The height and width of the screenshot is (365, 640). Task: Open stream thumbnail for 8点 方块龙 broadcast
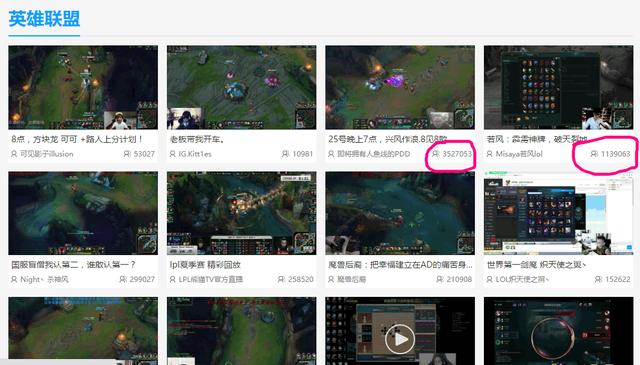83,87
